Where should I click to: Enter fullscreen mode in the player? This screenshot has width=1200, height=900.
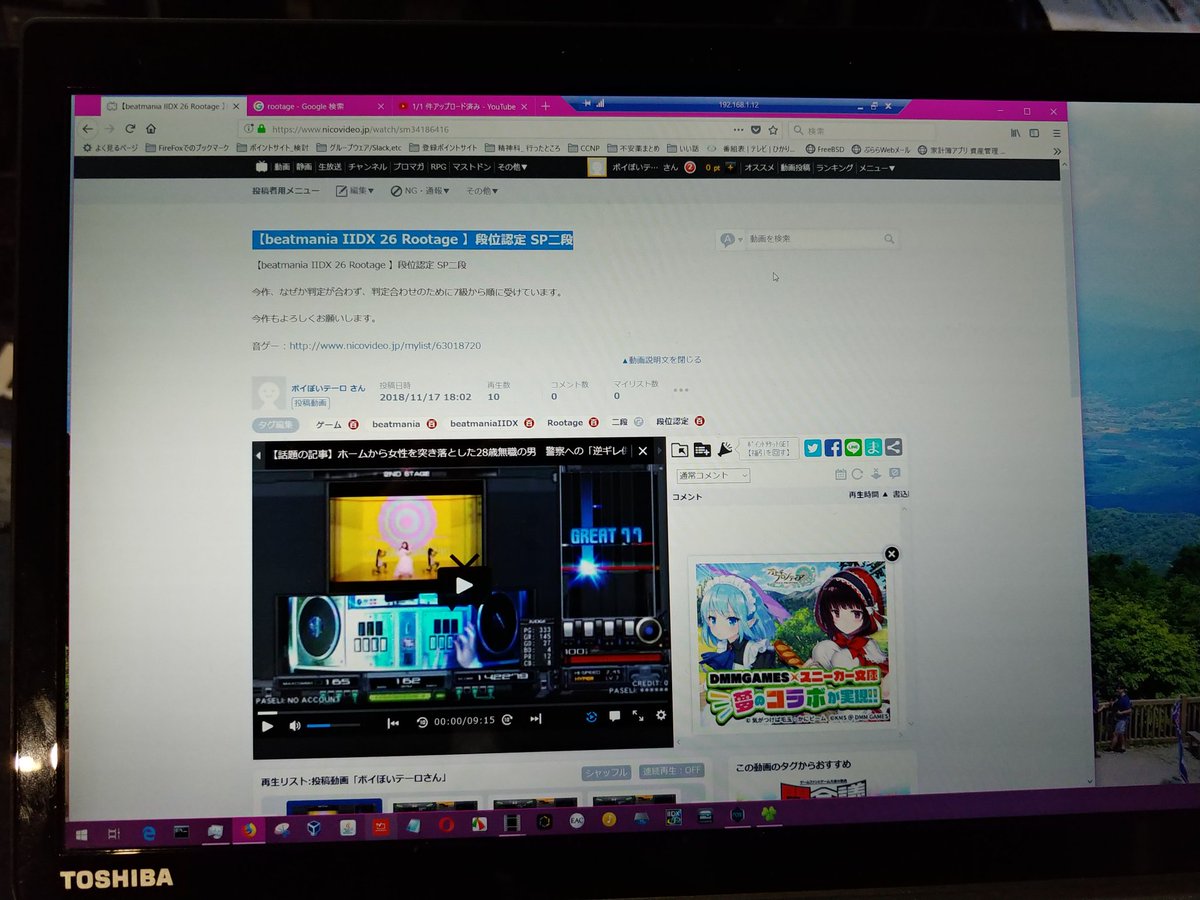click(638, 716)
